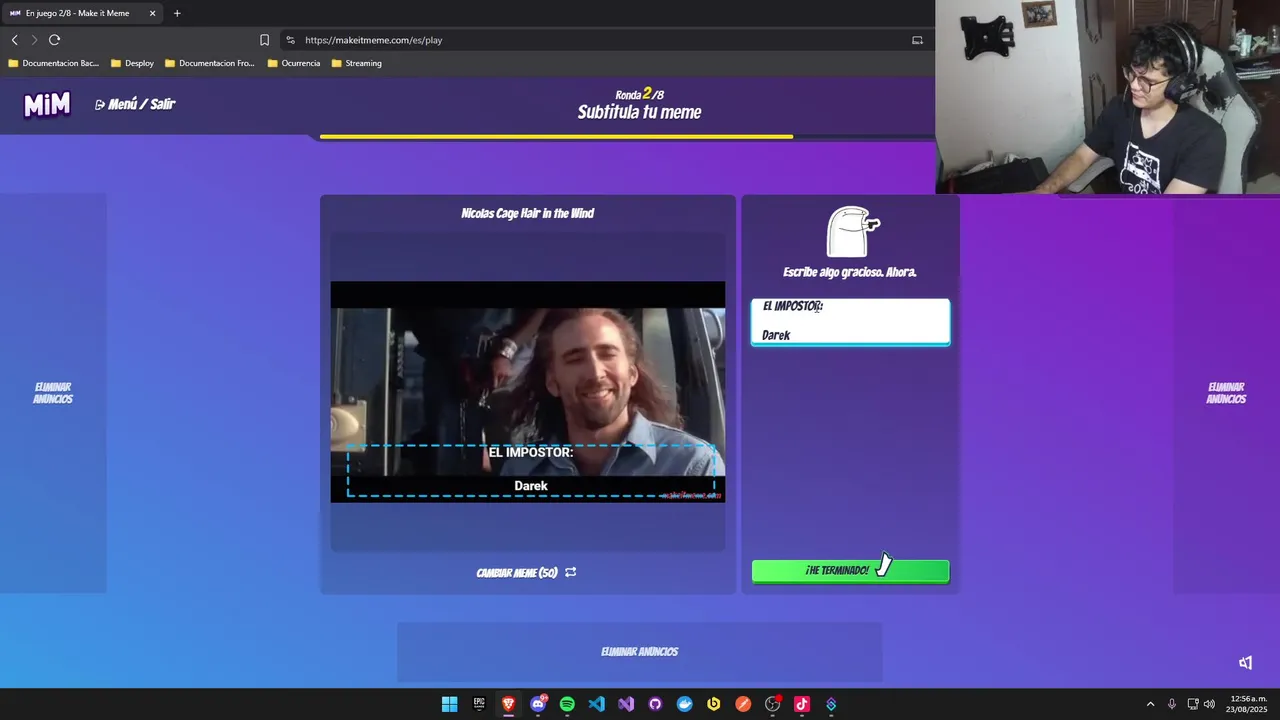1280x720 pixels.
Task: Open GitHub Desktop from taskbar
Action: tap(655, 704)
